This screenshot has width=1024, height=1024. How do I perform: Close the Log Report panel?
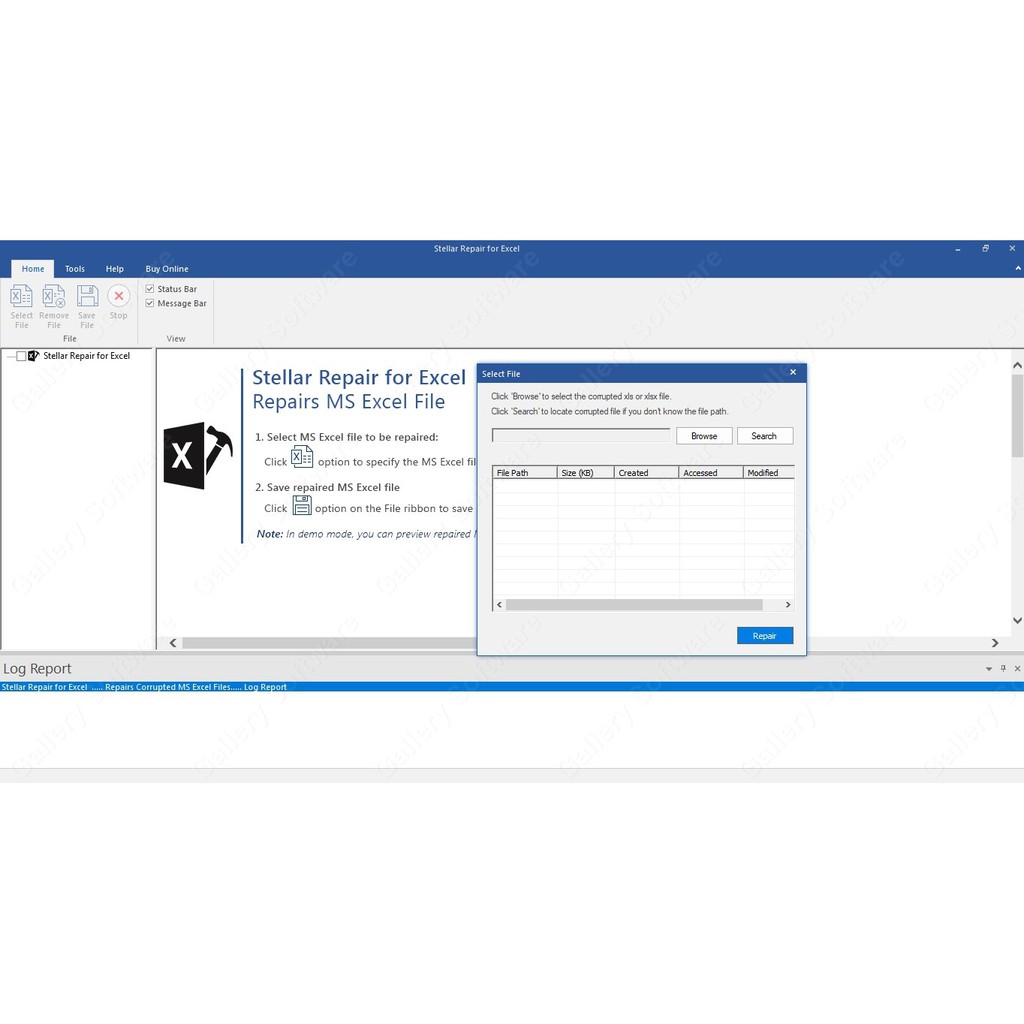(x=1017, y=668)
